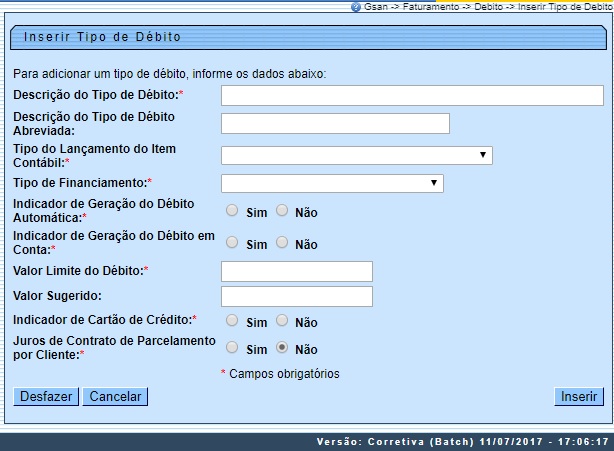Select Não for Indicador de Geração do Débito Automática

coord(282,211)
